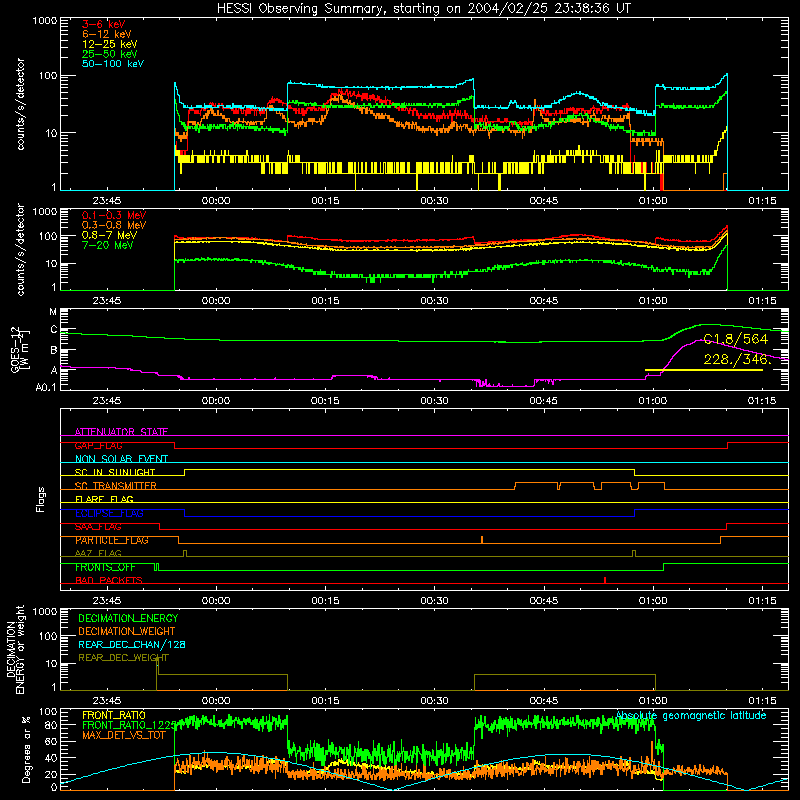Screen dimensions: 800x800
Task: Click the 00:15 time tick under the Flags plot
Action: click(x=325, y=601)
